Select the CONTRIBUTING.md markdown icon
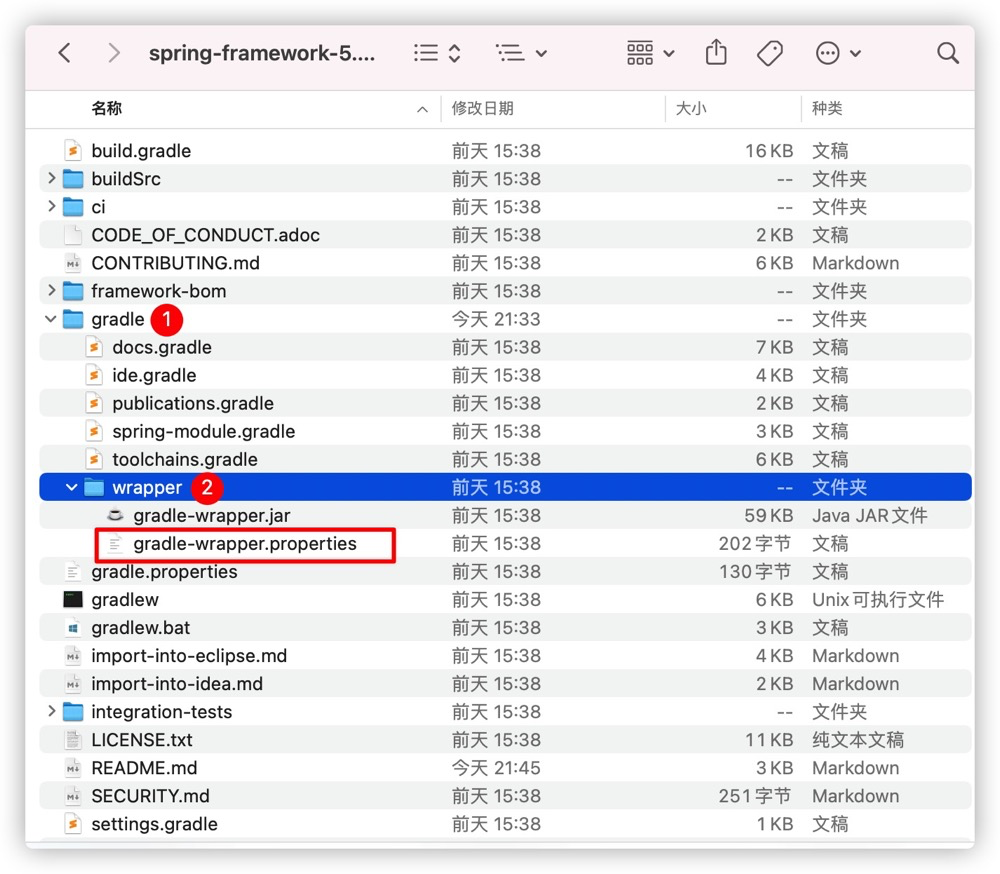Image resolution: width=1000 pixels, height=874 pixels. point(73,263)
